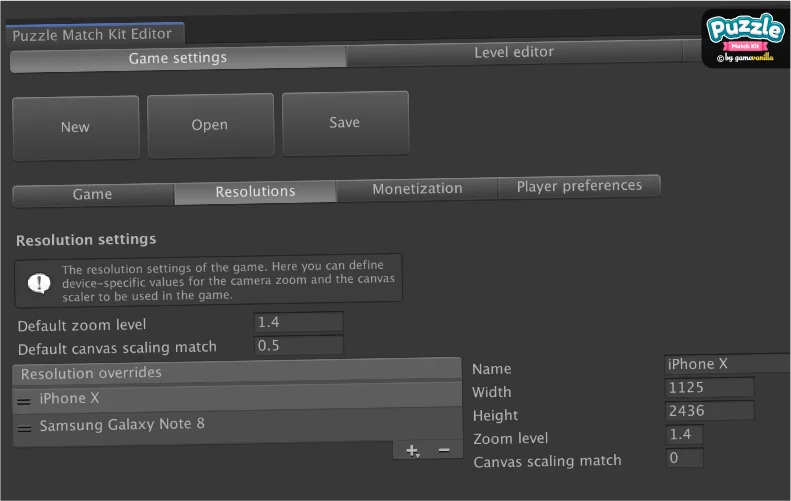Screen dimensions: 791x501
Task: Click the Resolution overrides list header
Action: (x=237, y=372)
